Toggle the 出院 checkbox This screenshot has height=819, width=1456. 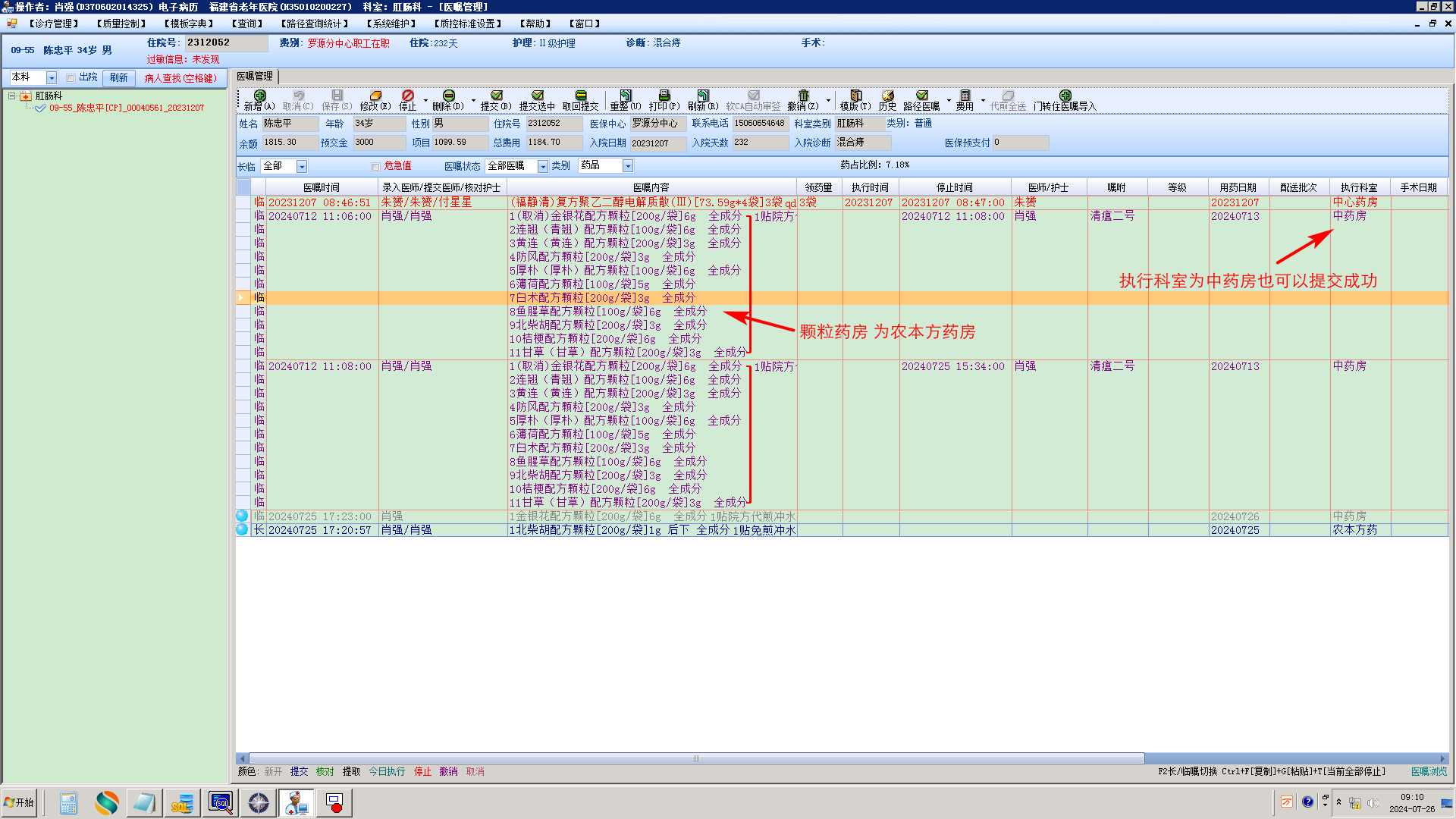pos(71,78)
